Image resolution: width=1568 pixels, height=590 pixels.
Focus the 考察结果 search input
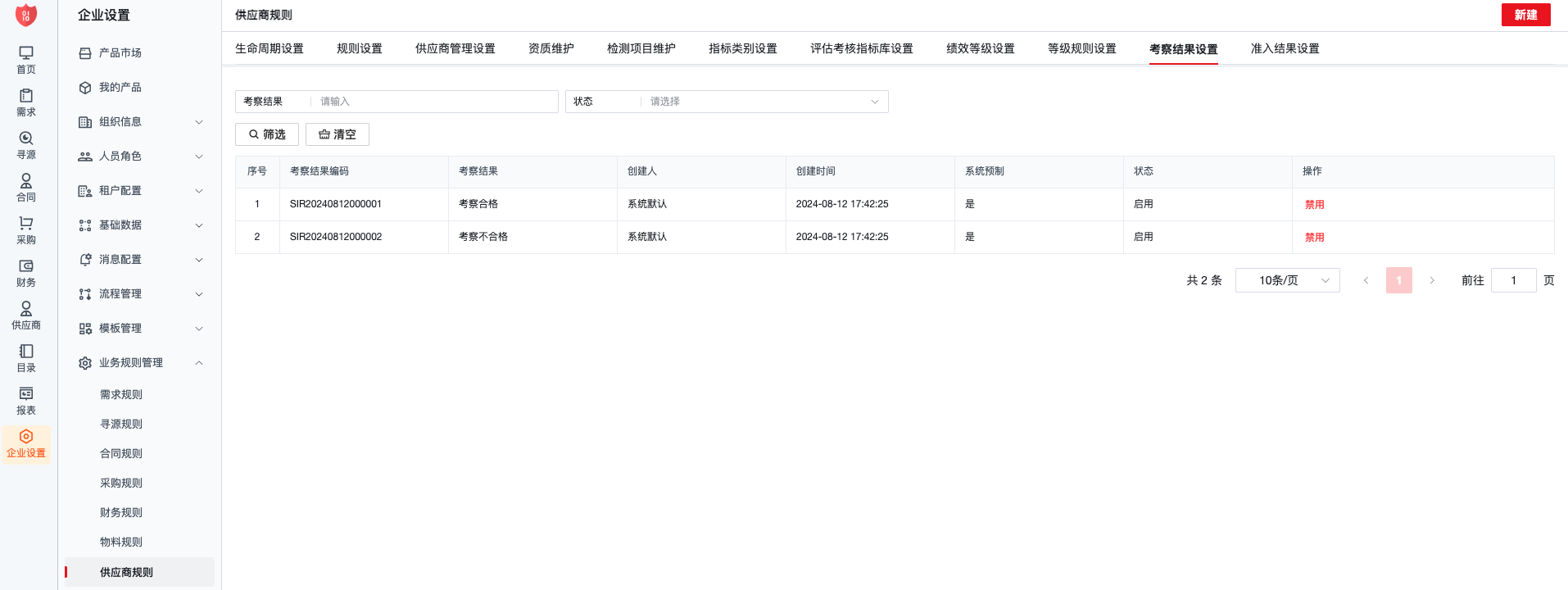tap(434, 102)
